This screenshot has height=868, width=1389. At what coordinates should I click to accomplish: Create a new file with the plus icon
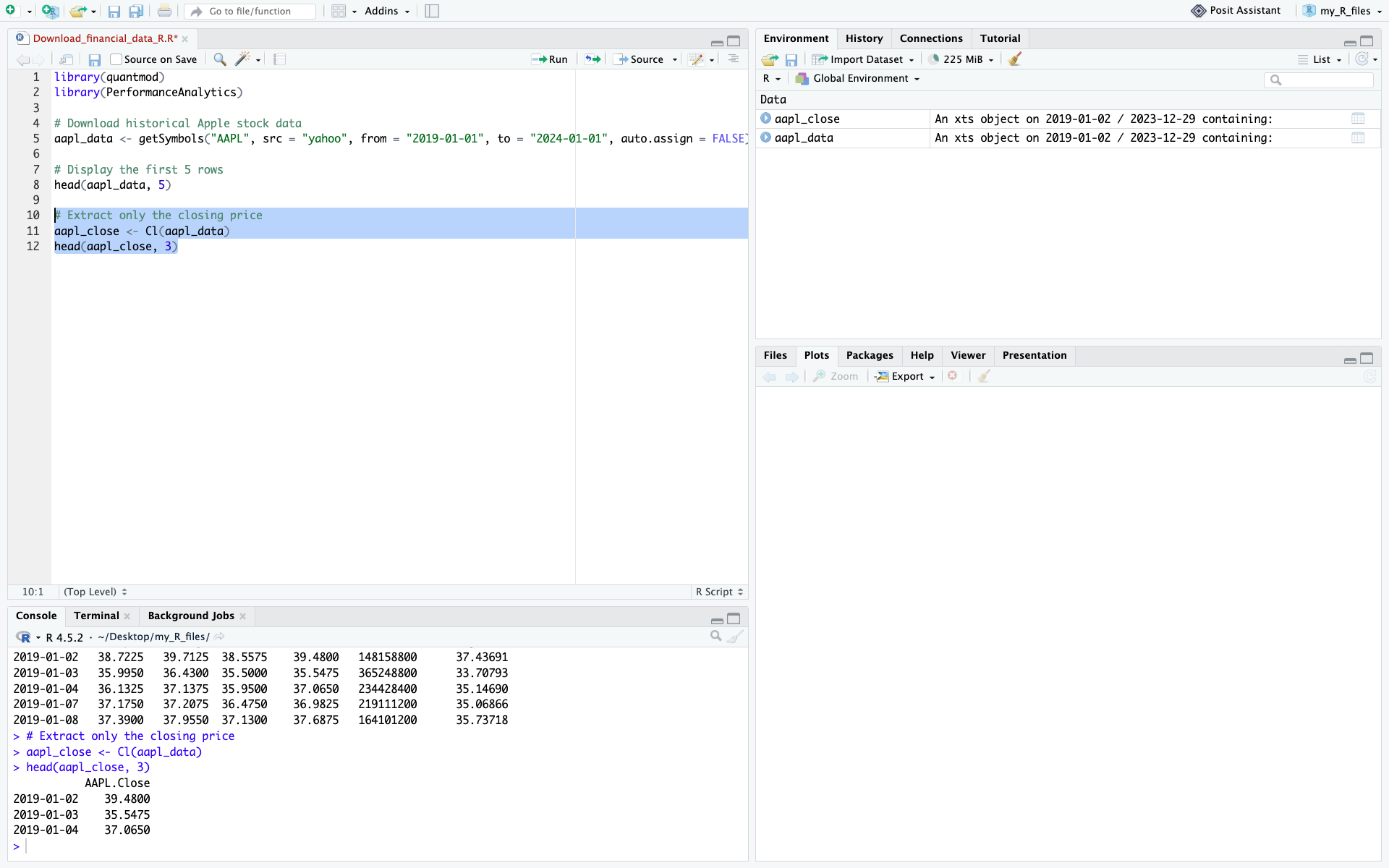click(x=10, y=11)
